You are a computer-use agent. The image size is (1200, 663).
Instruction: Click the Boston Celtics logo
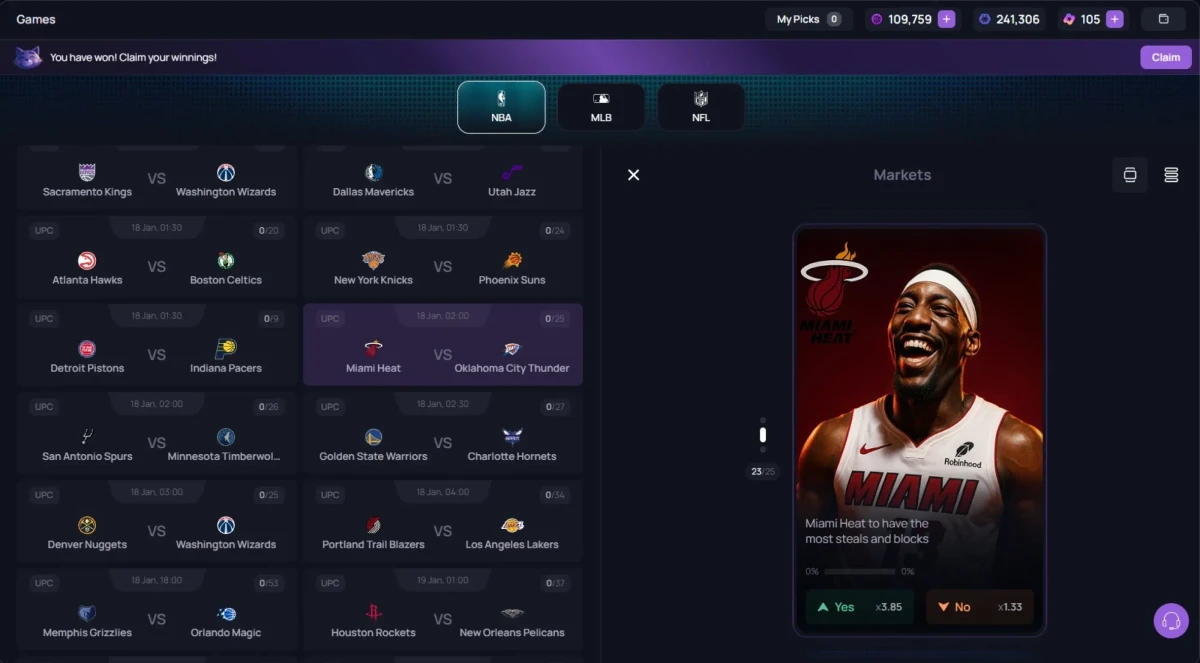(226, 261)
